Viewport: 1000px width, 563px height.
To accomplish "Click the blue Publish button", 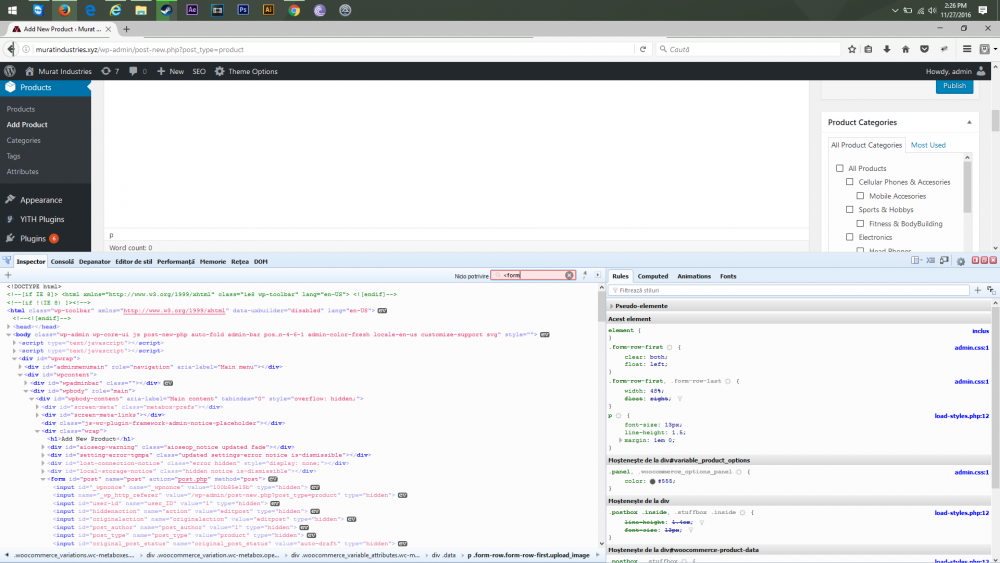I will (x=954, y=85).
